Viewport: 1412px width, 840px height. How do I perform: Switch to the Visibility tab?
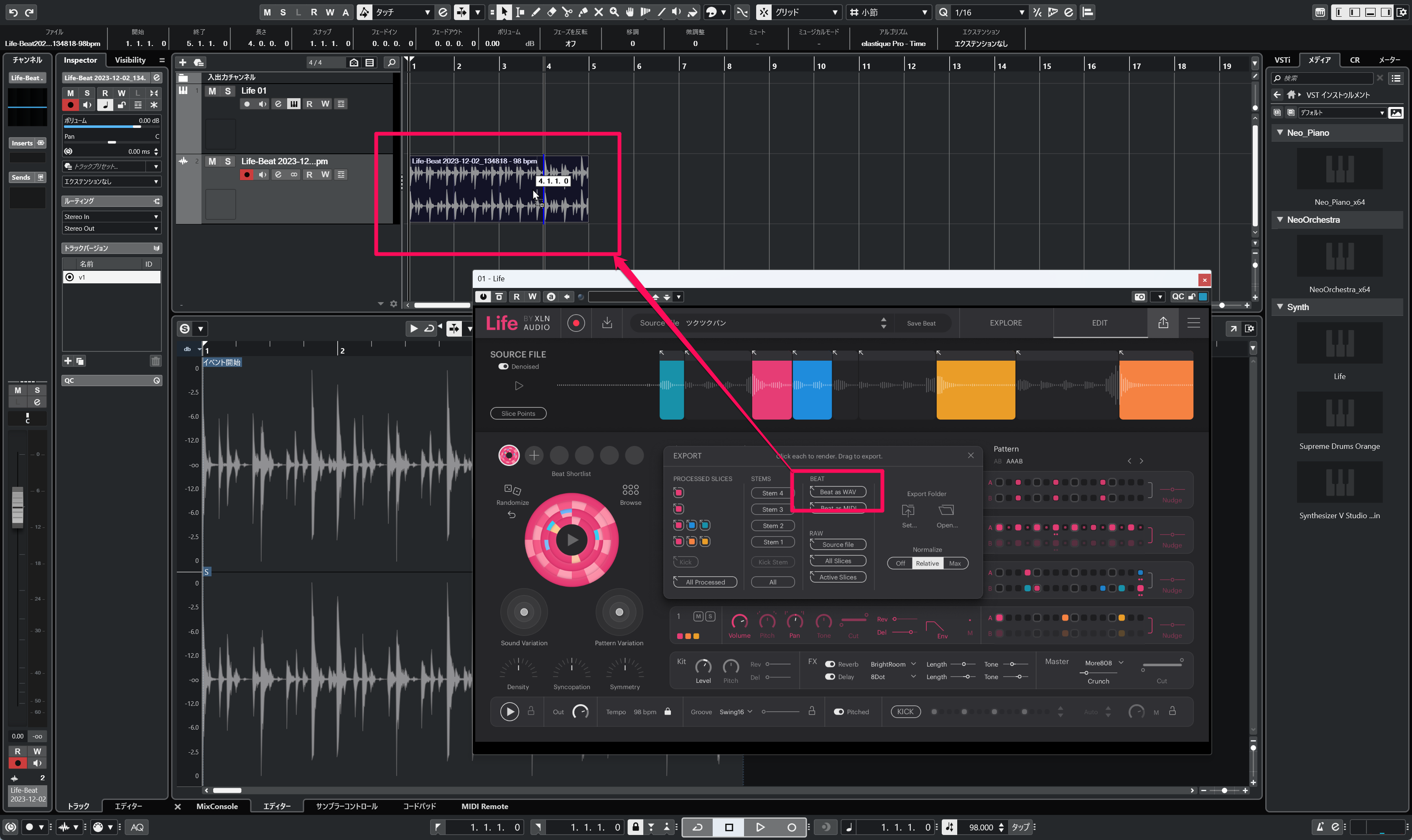pos(130,60)
